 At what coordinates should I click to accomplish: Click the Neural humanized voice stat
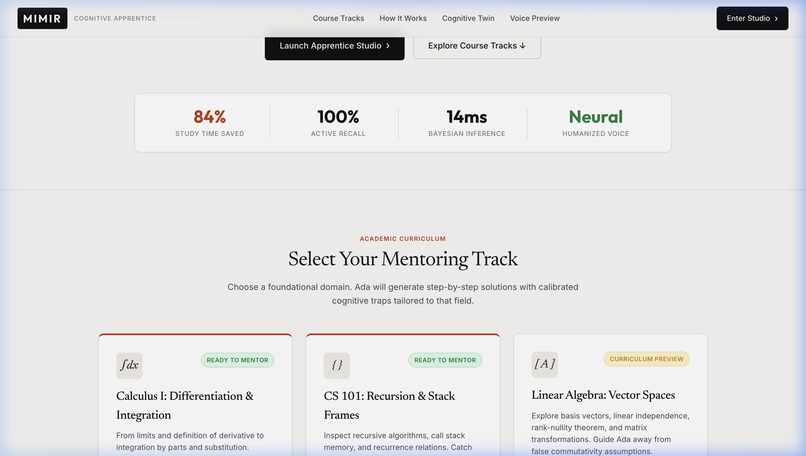click(595, 123)
